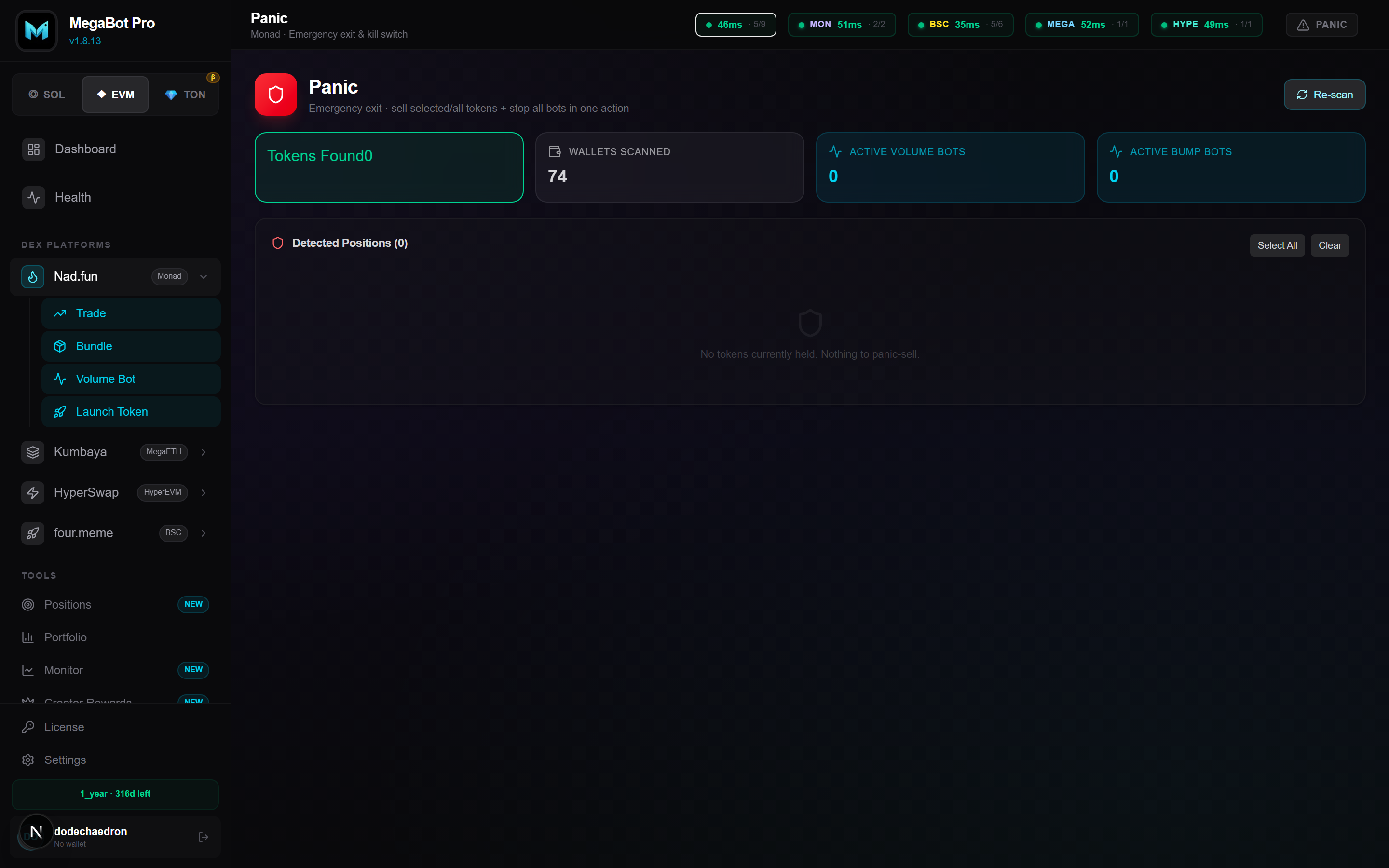Click the Monitor line chart icon

tap(27, 670)
